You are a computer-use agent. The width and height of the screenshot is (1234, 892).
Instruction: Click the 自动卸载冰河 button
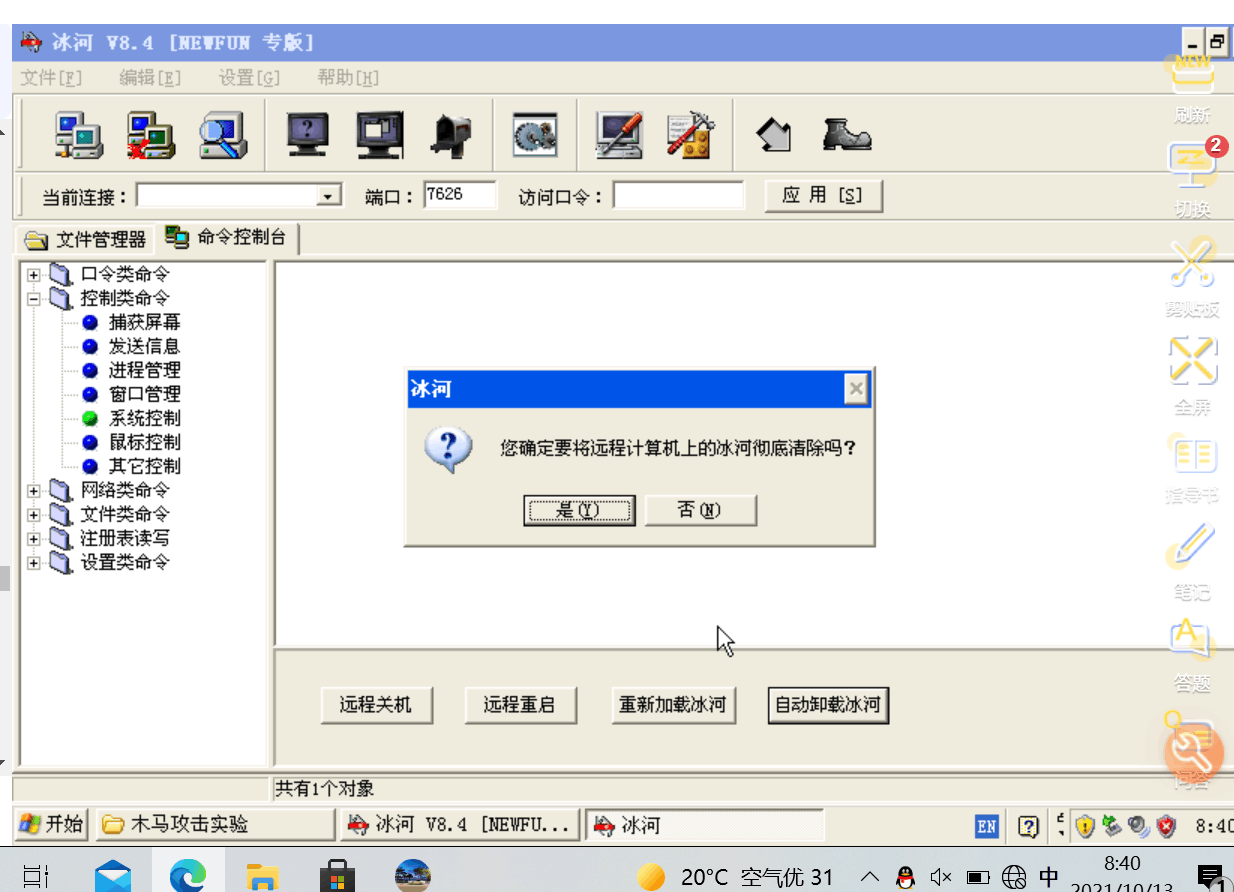(828, 704)
